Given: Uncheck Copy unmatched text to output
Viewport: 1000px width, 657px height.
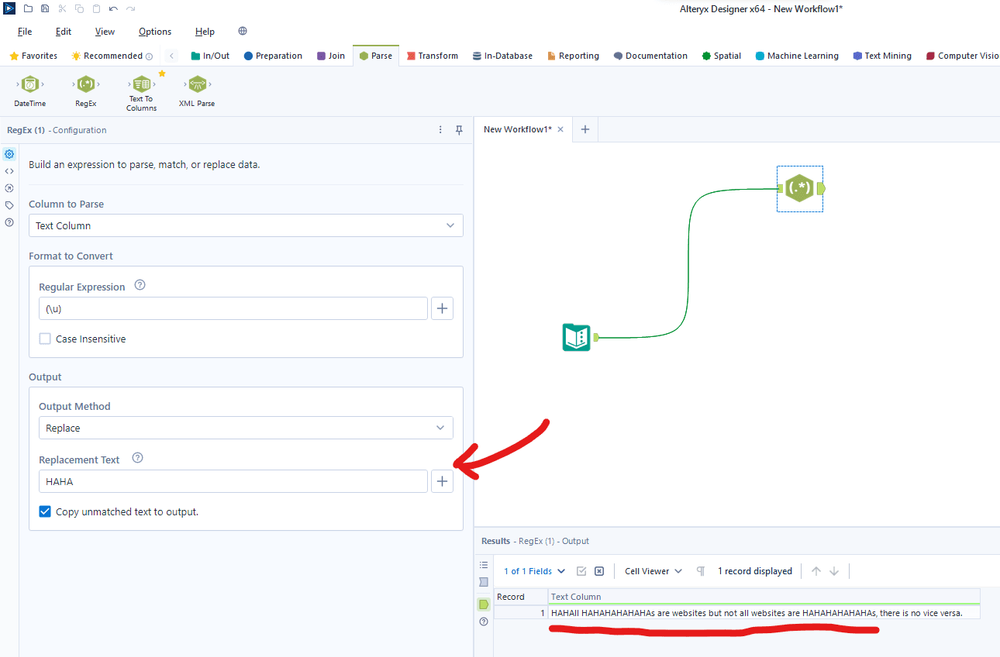Looking at the screenshot, I should 45,512.
